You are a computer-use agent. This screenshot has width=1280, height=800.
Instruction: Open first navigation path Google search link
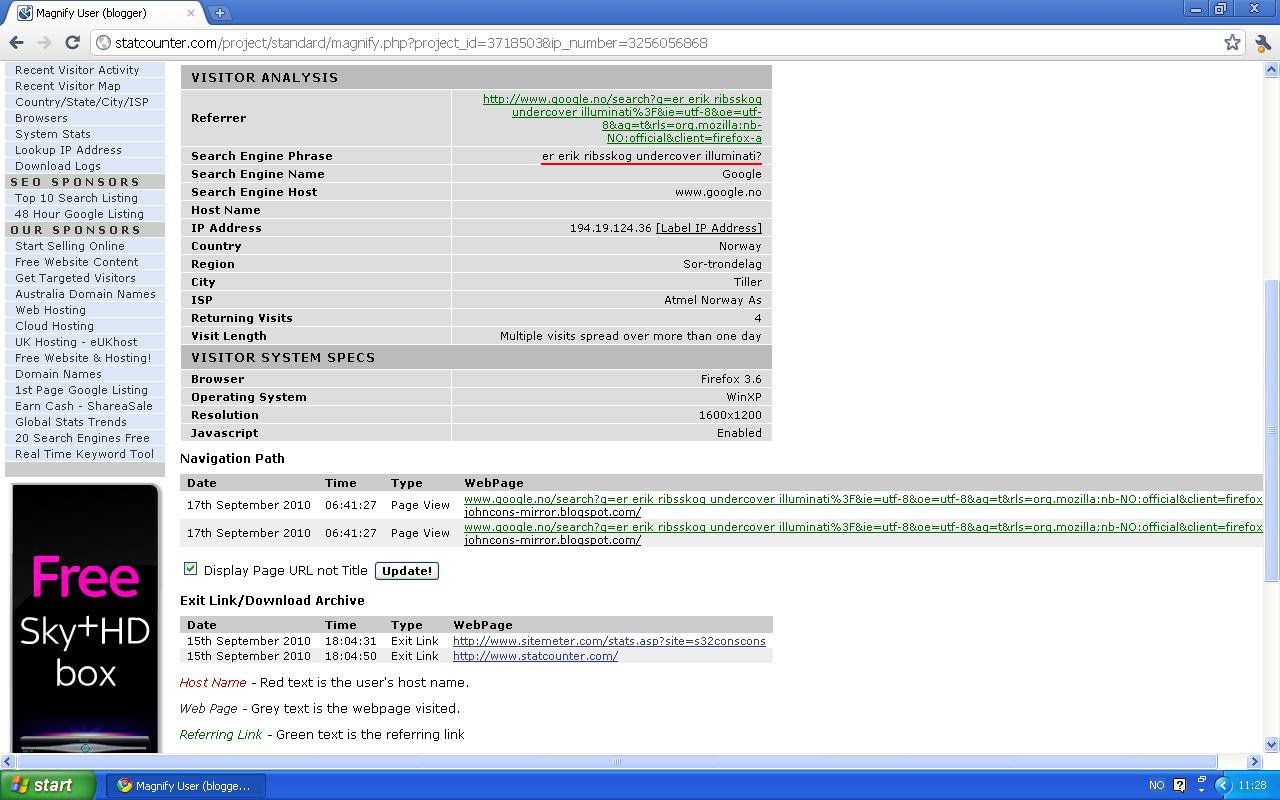tap(863, 499)
